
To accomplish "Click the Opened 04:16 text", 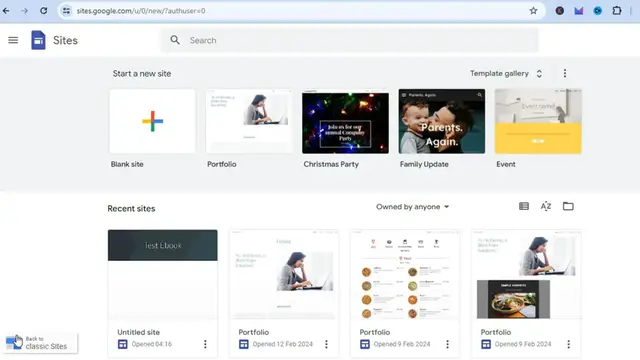I will coord(151,344).
